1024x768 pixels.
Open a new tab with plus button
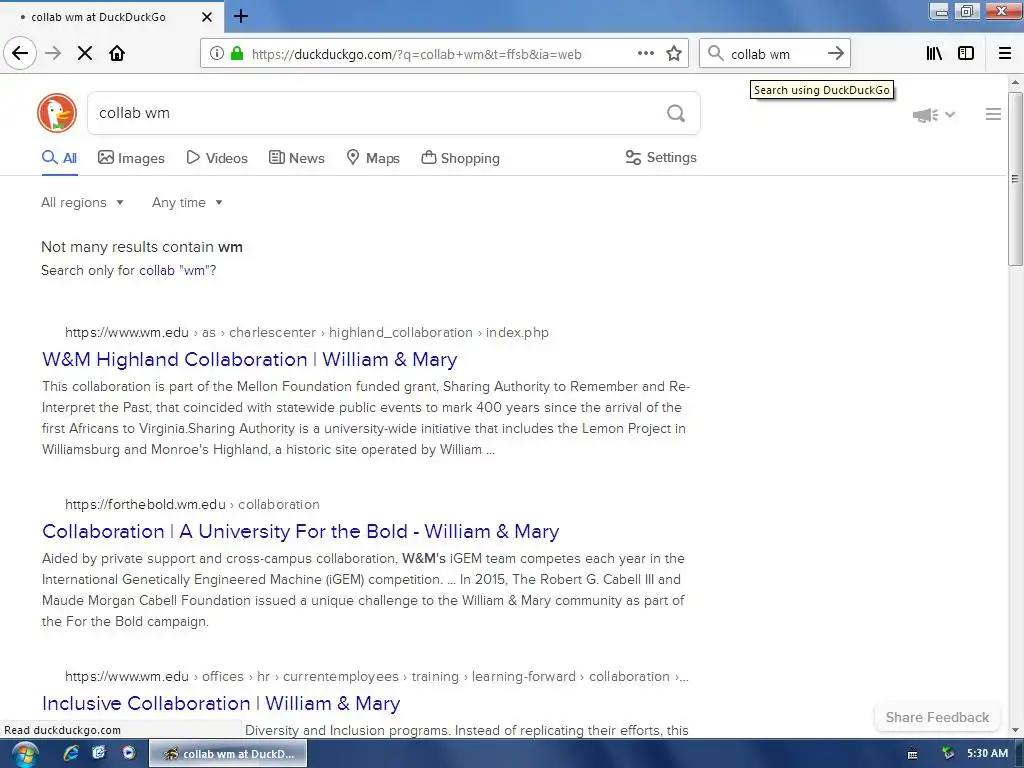tap(240, 16)
